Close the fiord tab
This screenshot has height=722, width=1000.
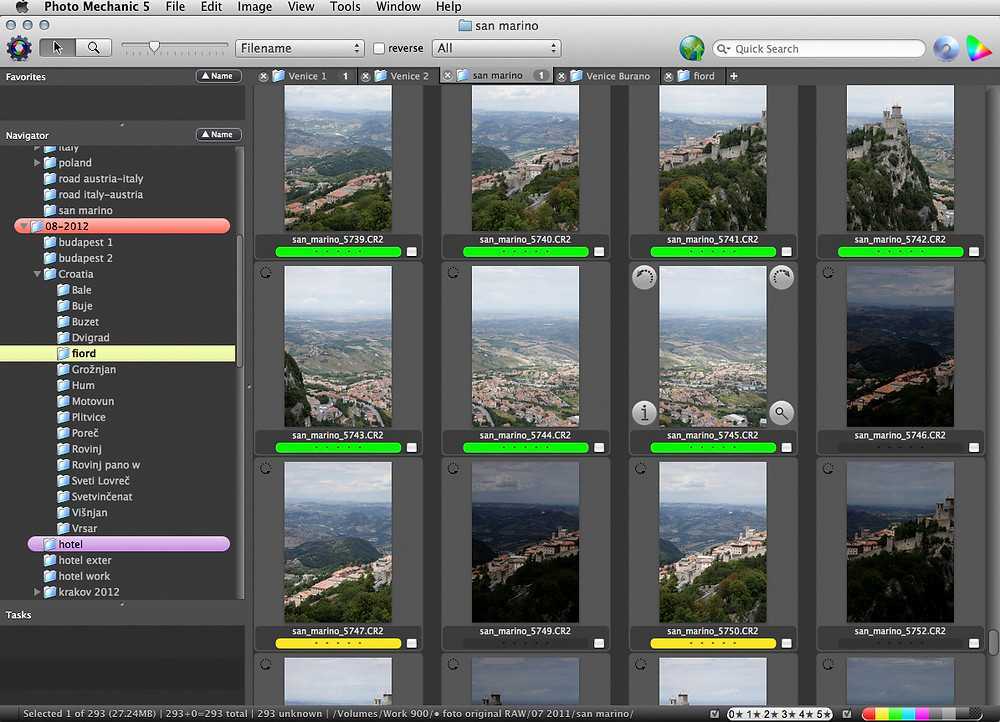point(668,76)
